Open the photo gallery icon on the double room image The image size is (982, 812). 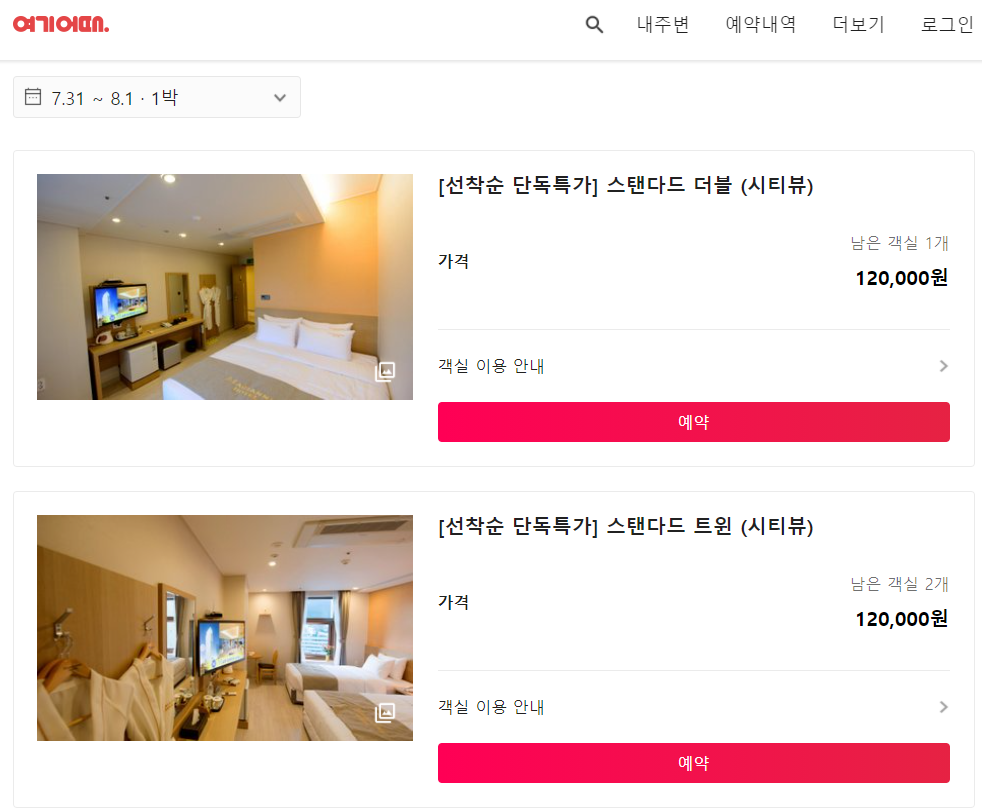click(385, 371)
